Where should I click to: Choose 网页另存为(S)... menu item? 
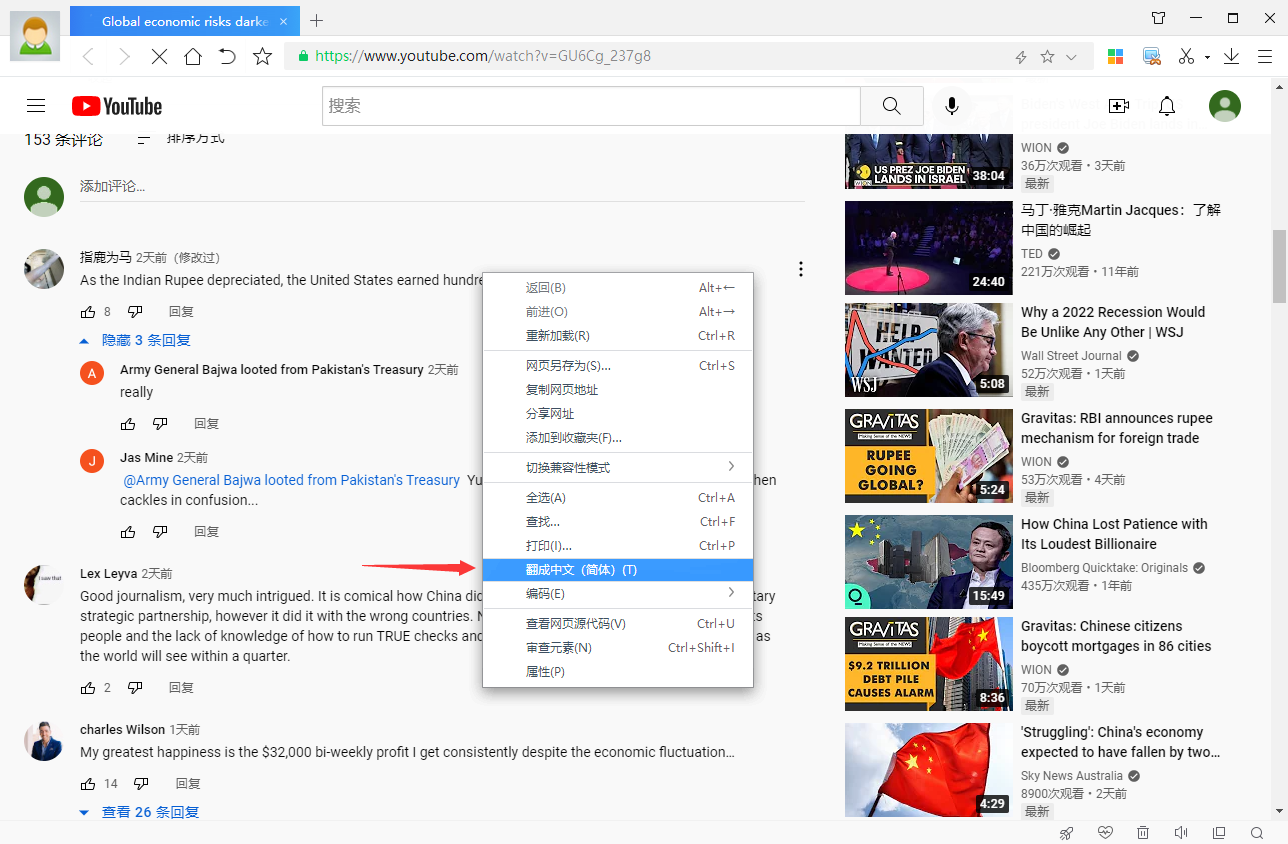click(618, 366)
